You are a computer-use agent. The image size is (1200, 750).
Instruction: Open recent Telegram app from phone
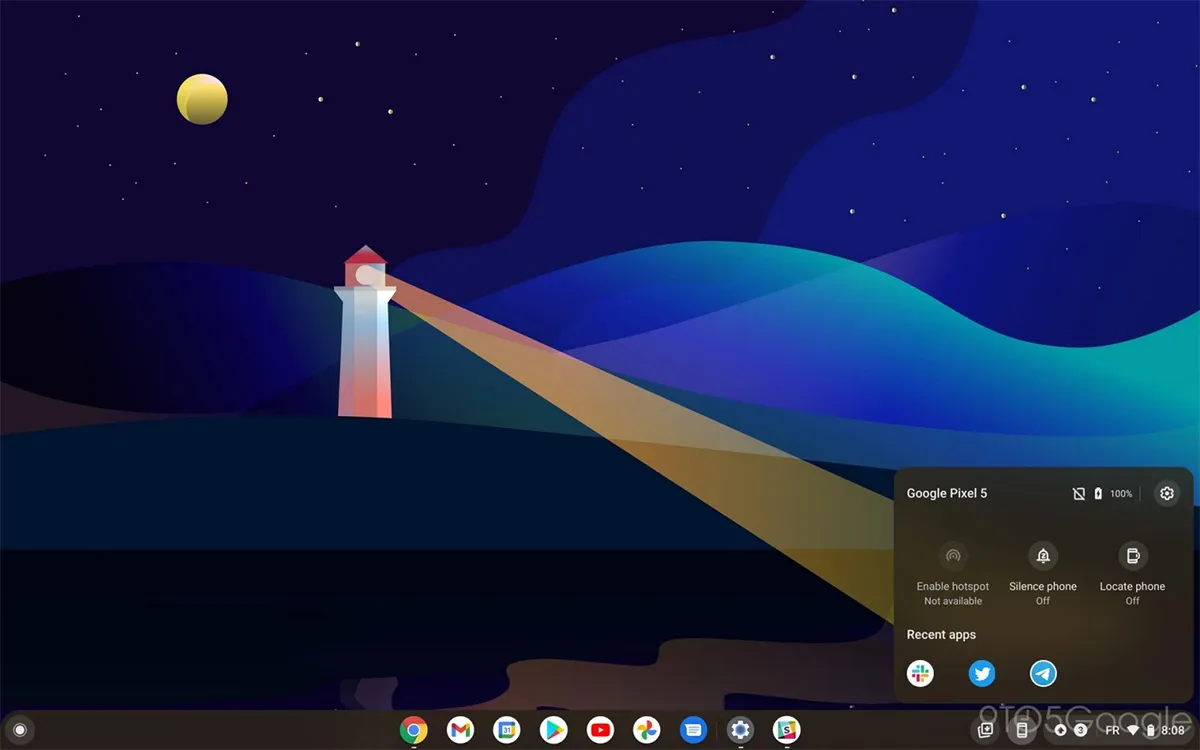pos(1043,674)
